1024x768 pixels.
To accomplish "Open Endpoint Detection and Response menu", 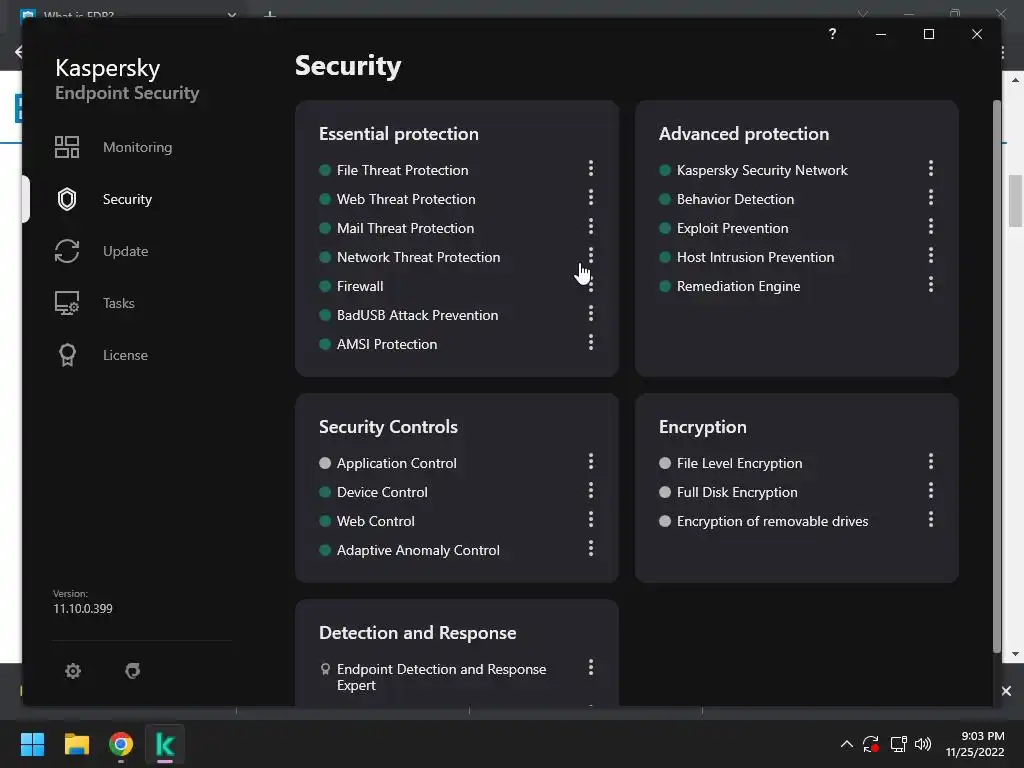I will (x=591, y=667).
